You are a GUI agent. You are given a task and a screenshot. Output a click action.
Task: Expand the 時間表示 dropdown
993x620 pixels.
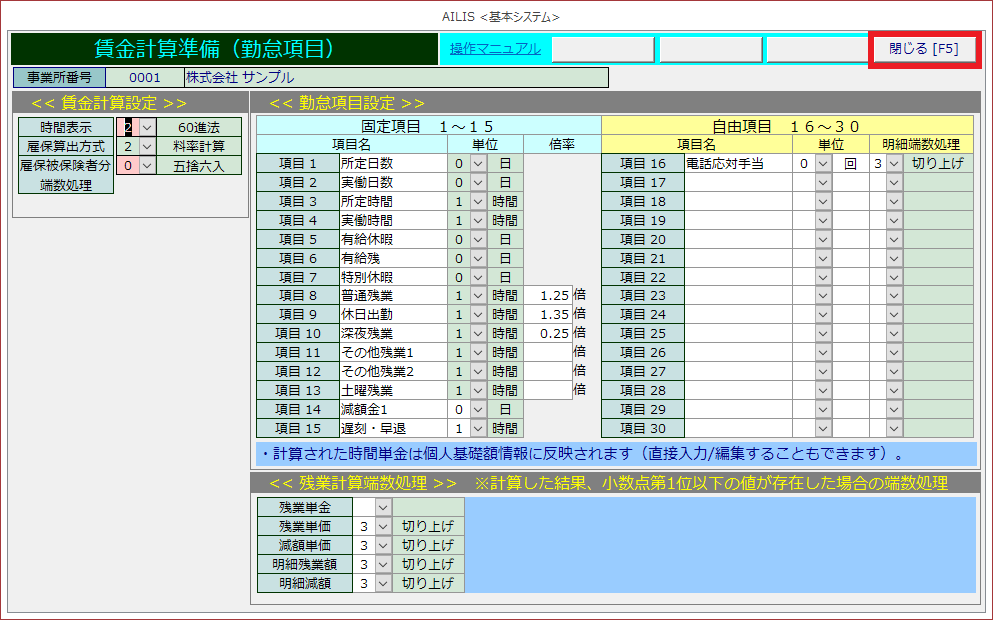point(147,127)
